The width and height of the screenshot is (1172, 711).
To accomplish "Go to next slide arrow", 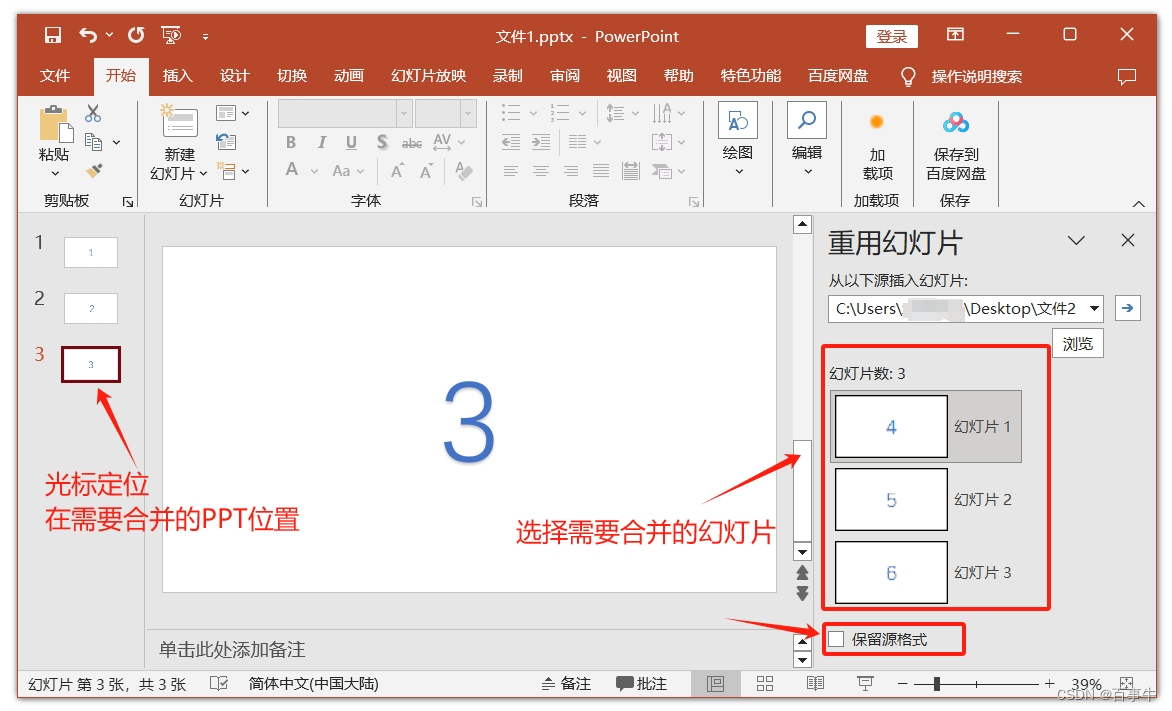I will (x=802, y=594).
